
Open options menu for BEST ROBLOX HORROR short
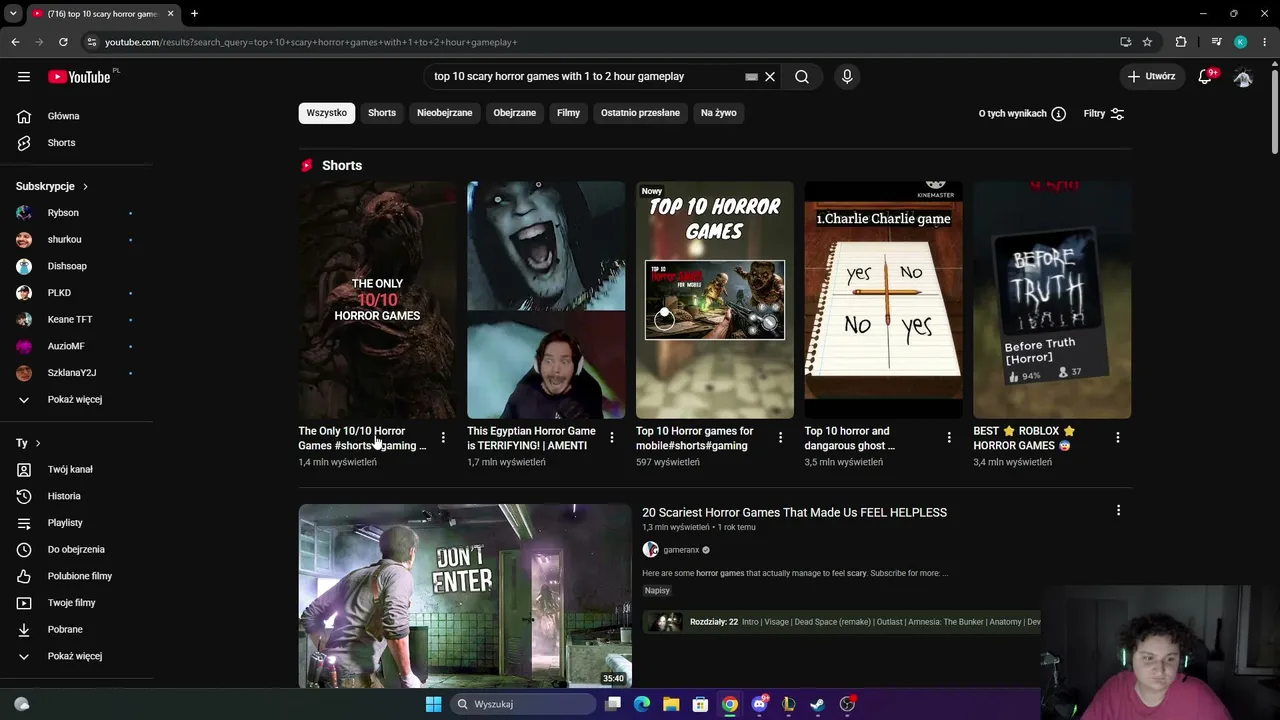coord(1118,438)
